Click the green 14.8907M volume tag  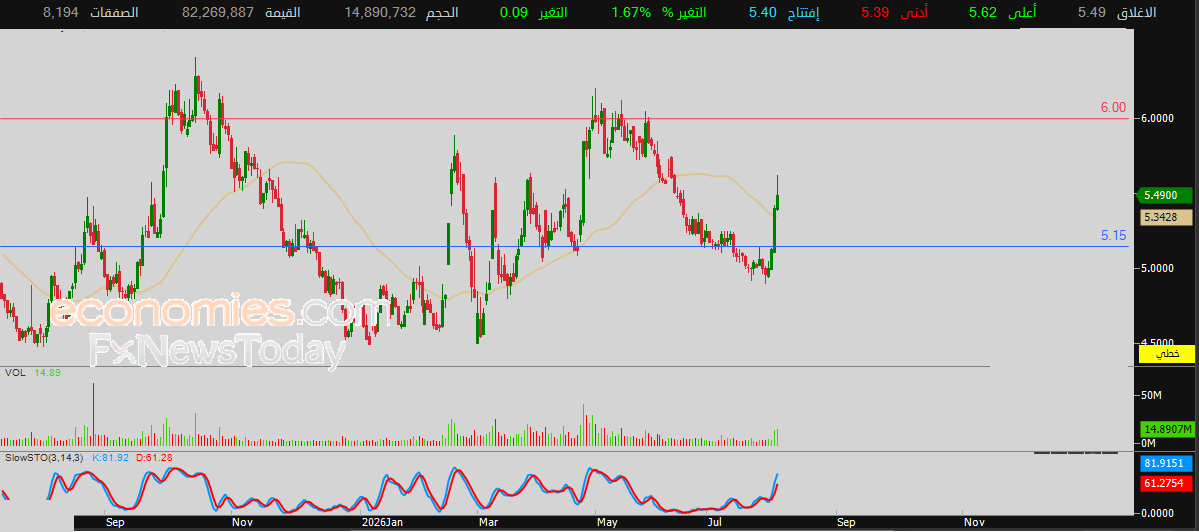point(1166,429)
